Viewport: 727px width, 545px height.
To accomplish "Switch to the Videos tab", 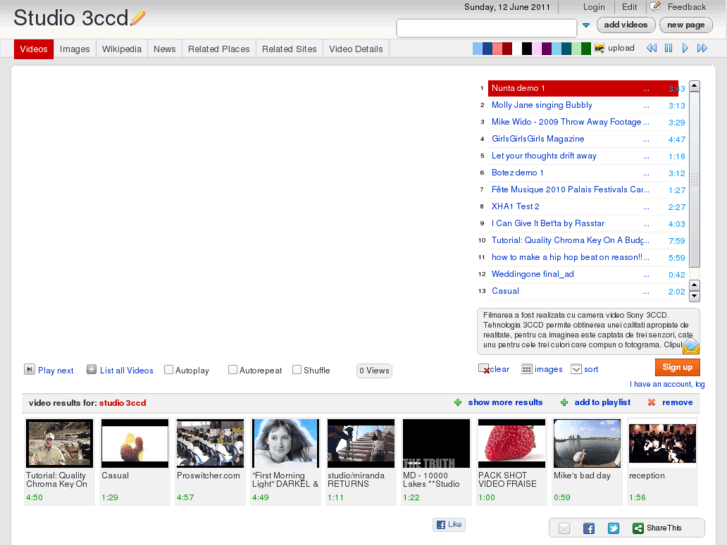I will pos(33,49).
